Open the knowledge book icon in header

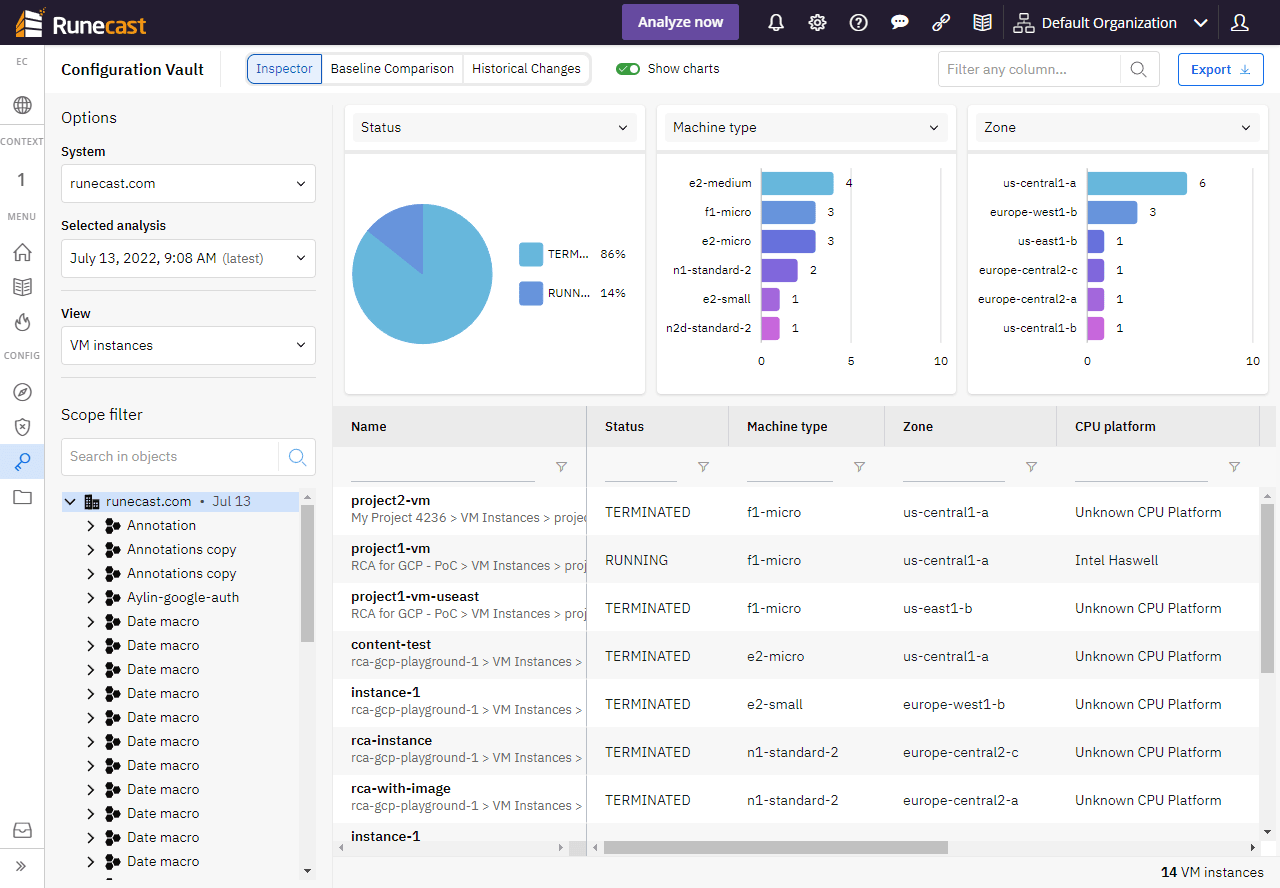[983, 23]
